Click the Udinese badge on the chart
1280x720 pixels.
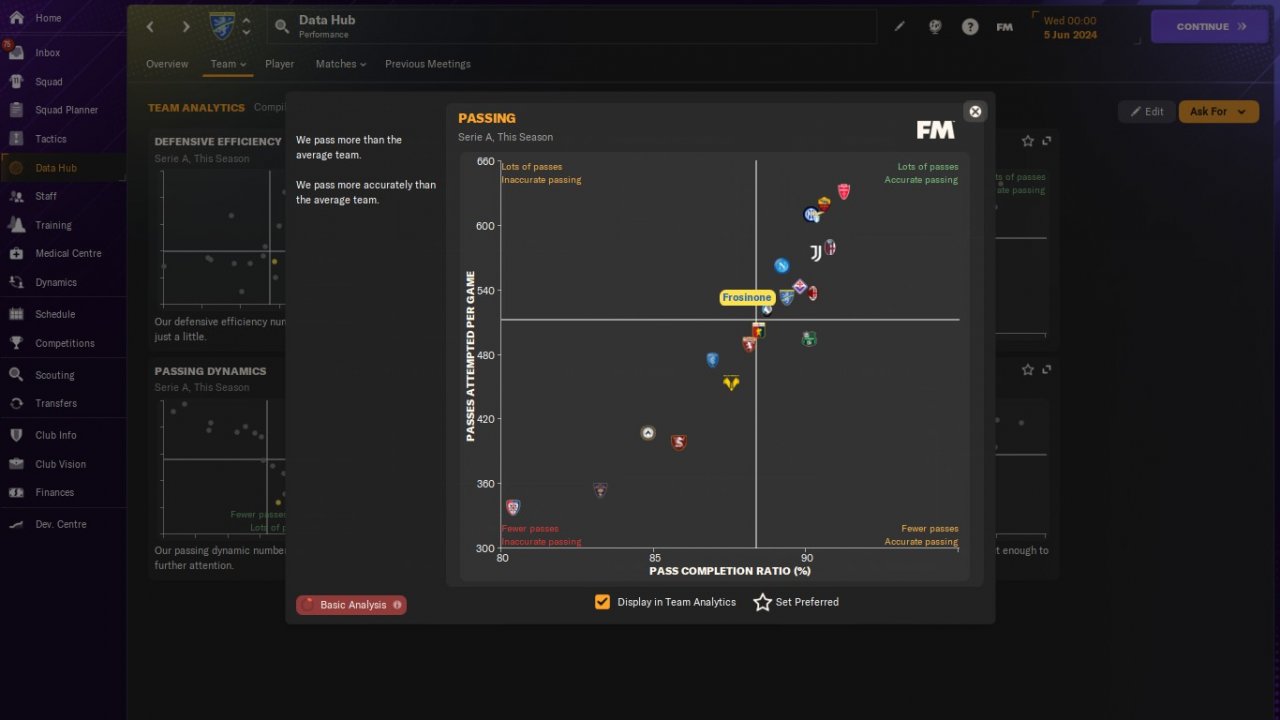click(648, 433)
